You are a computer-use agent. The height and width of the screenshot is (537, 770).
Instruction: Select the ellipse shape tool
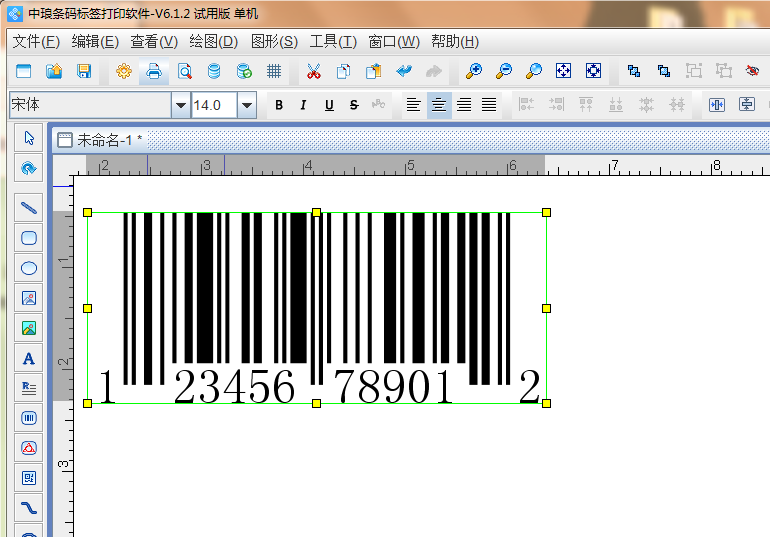pos(29,268)
